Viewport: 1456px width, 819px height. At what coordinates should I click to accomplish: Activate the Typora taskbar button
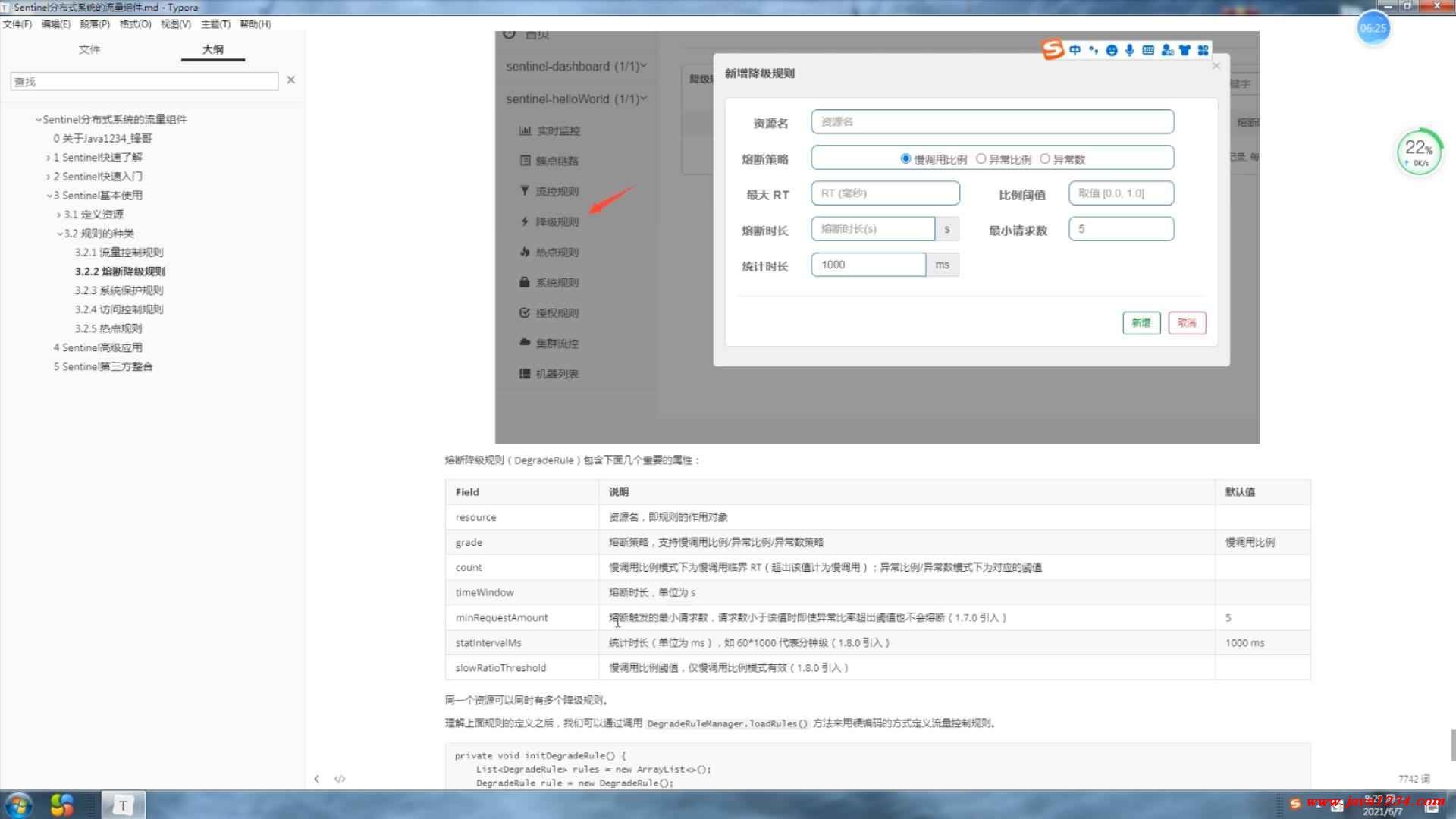pyautogui.click(x=123, y=805)
